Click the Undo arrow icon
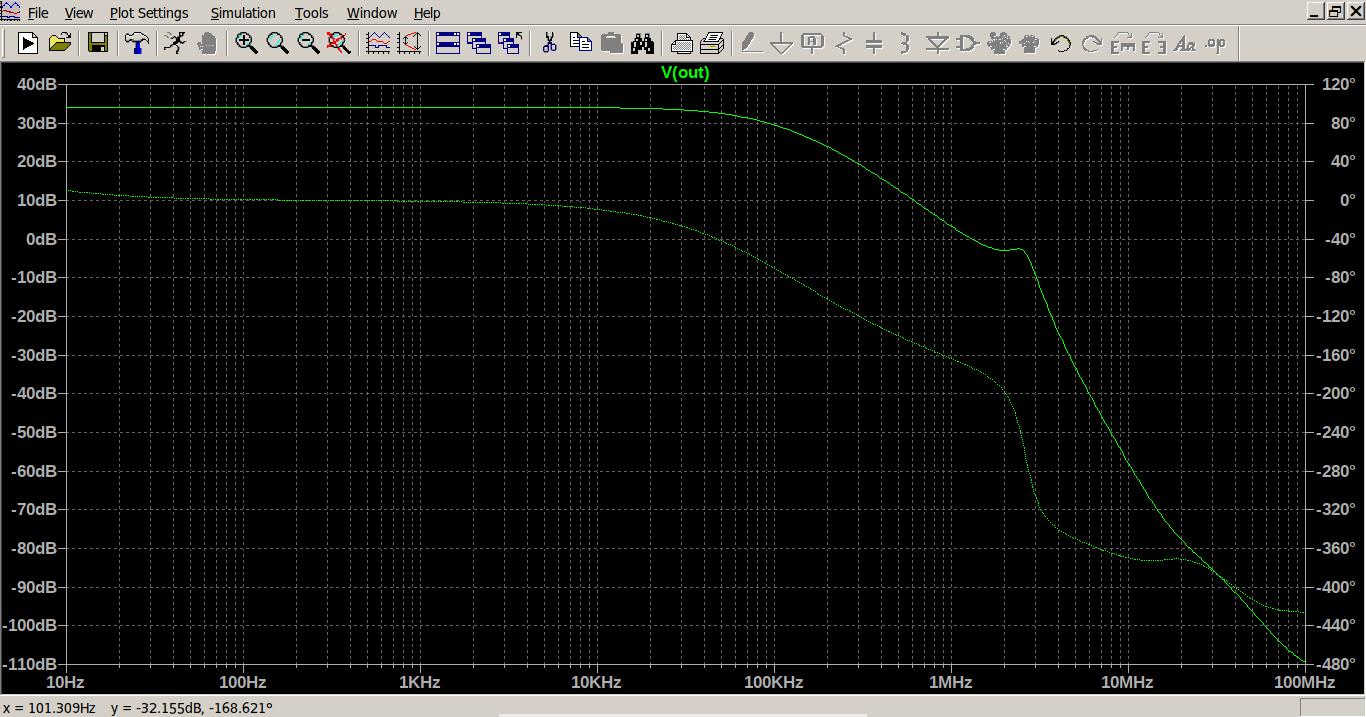 click(1061, 43)
